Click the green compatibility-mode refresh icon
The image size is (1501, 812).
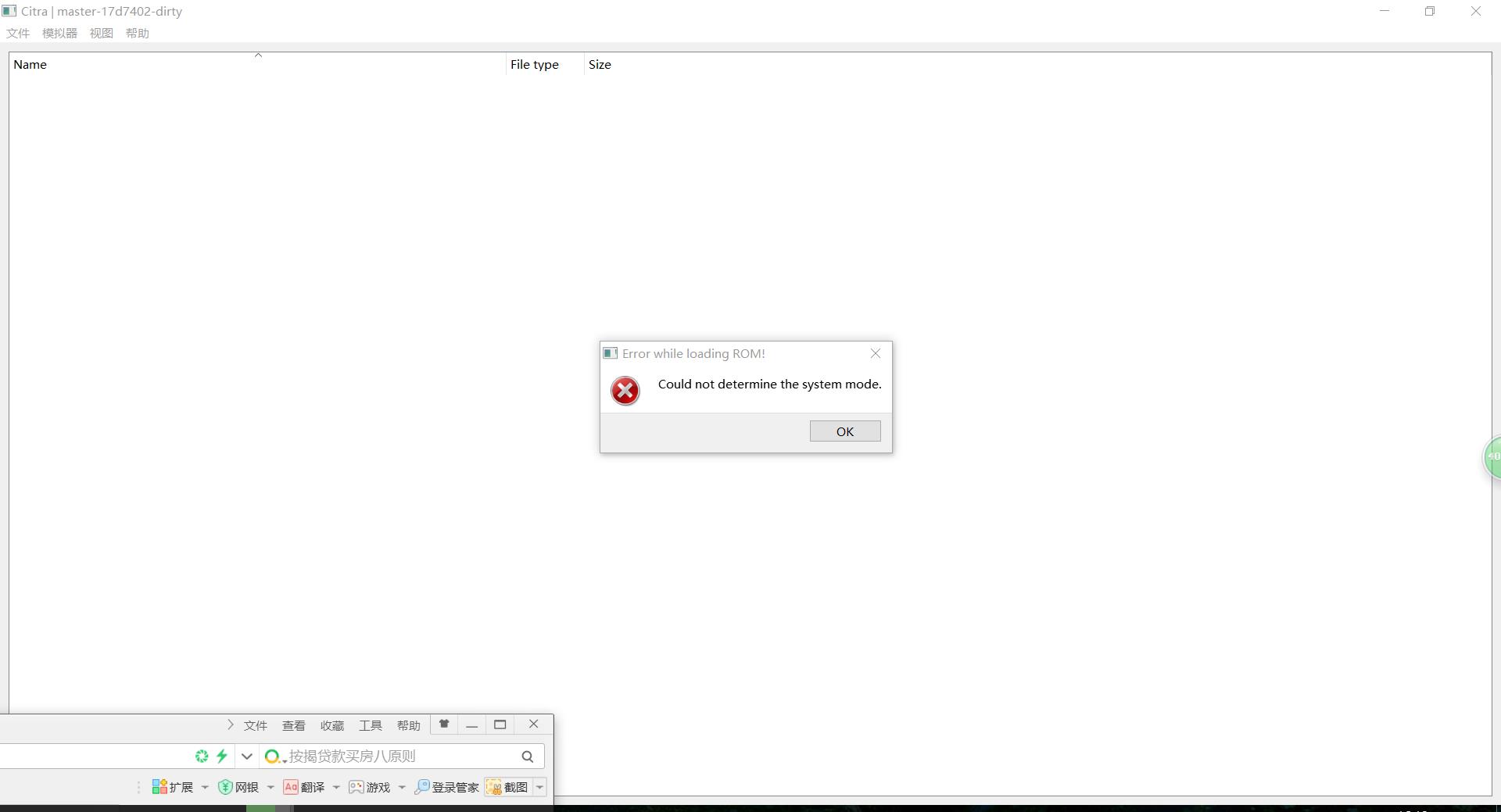pyautogui.click(x=202, y=756)
